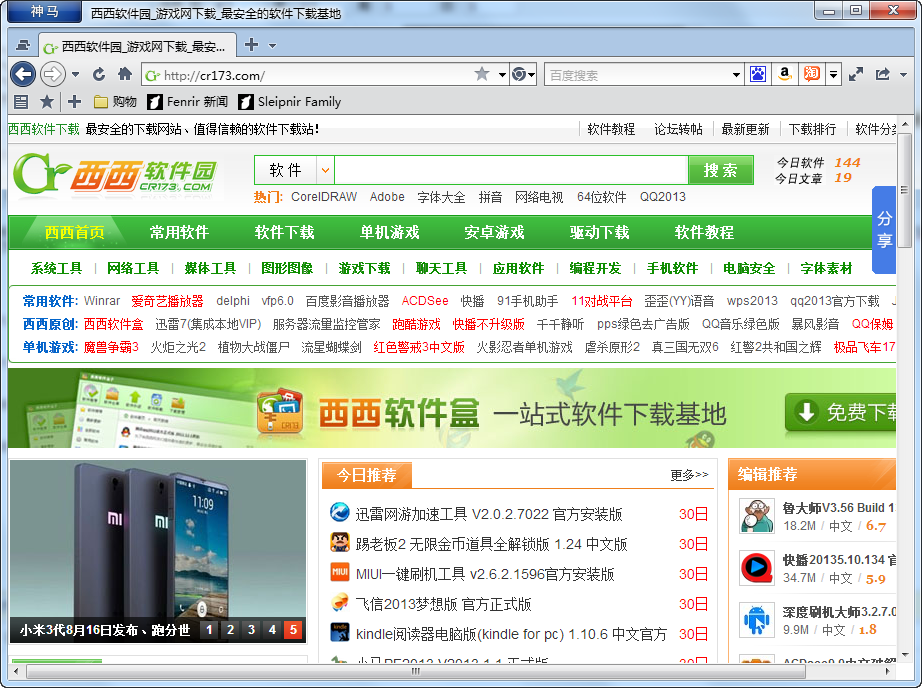Select the Amazon search engine icon
This screenshot has height=688, width=922.
tap(784, 75)
